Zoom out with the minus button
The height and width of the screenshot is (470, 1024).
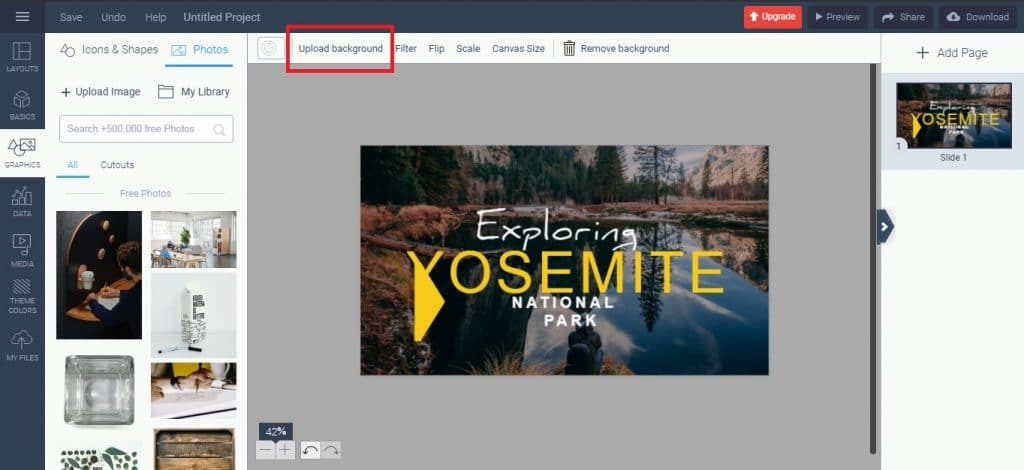(x=265, y=450)
